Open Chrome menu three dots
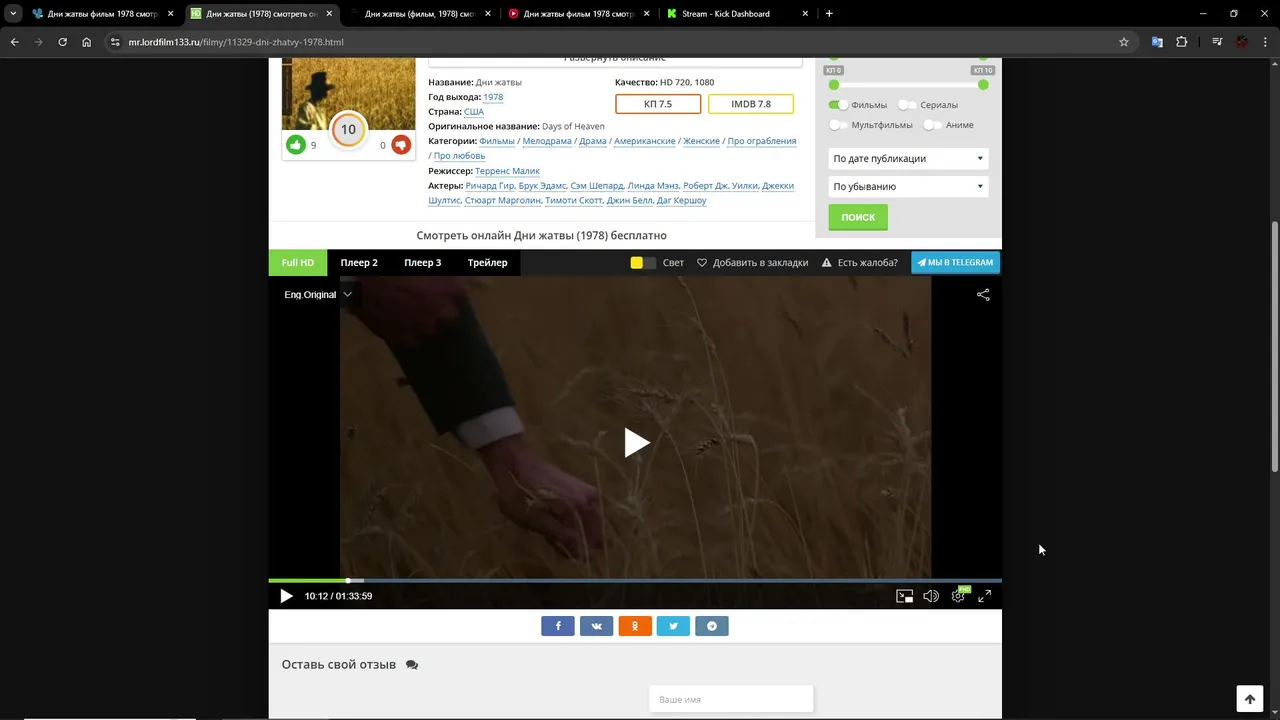 point(1266,42)
